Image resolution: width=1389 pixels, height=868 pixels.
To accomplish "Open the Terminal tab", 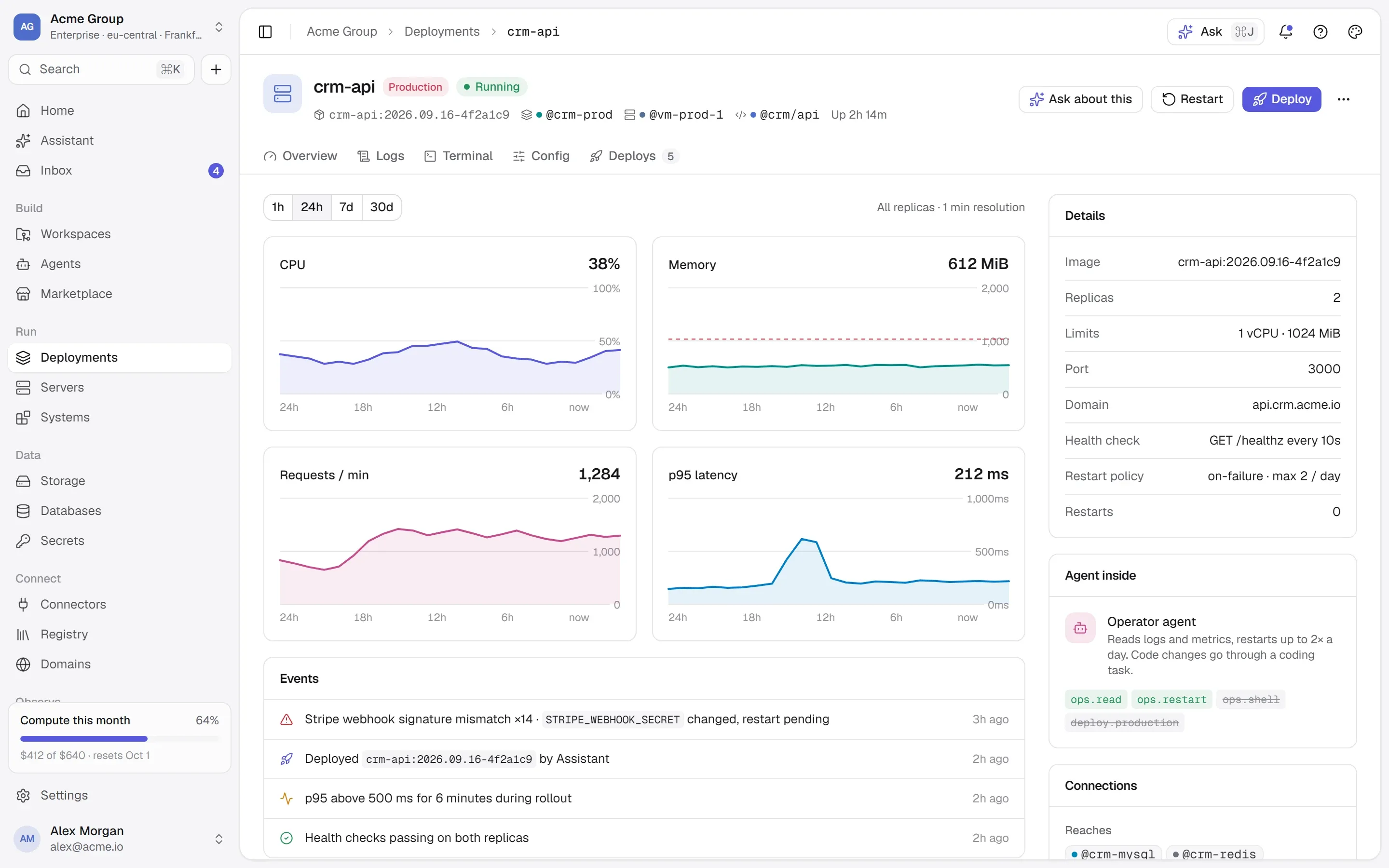I will point(458,156).
